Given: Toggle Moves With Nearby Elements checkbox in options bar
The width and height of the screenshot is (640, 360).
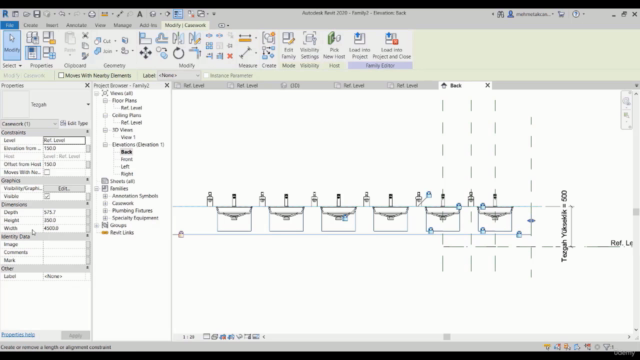Looking at the screenshot, I should pyautogui.click(x=61, y=75).
